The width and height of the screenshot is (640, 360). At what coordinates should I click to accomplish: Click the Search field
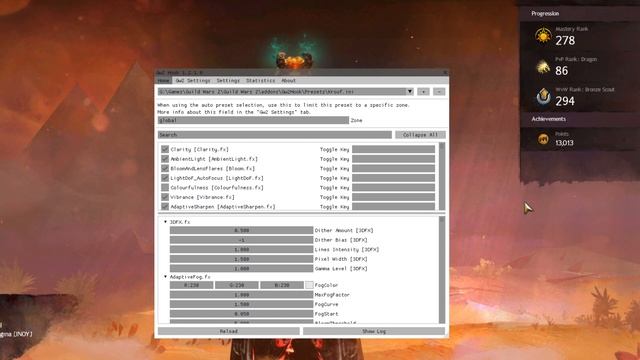(x=275, y=135)
